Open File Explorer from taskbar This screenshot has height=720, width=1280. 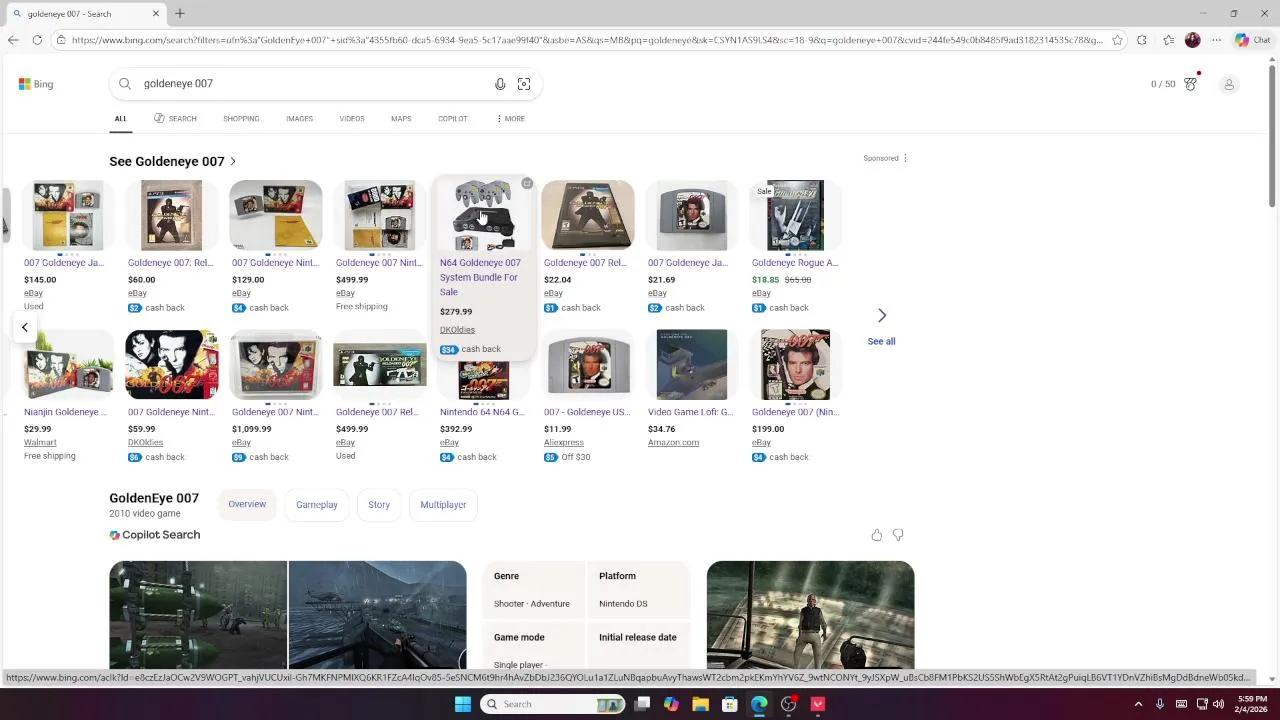[700, 704]
